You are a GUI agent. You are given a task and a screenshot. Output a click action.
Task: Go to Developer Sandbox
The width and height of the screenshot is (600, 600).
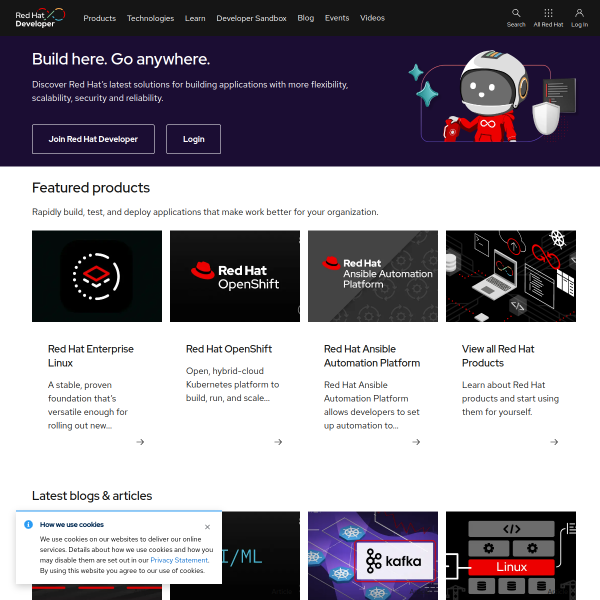click(251, 18)
